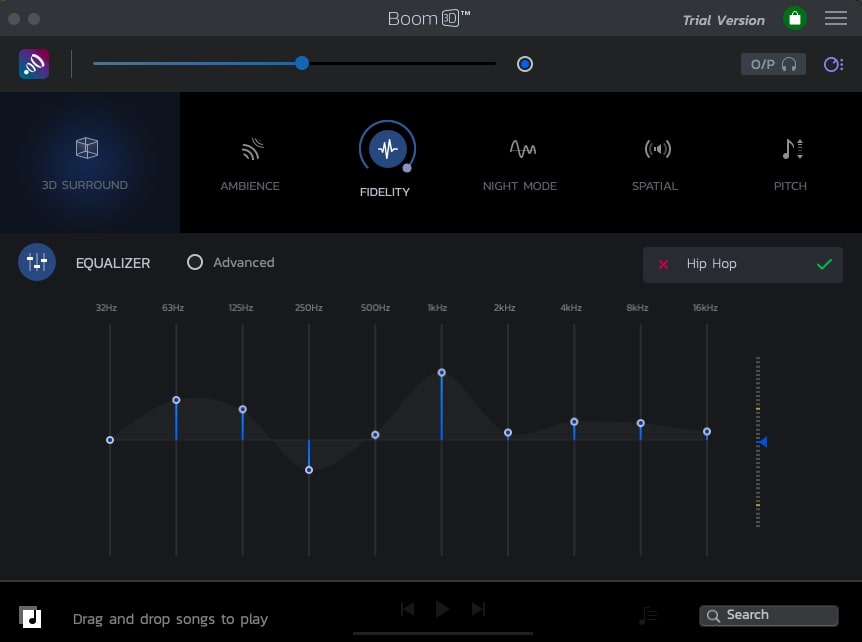The image size is (862, 642).
Task: Click the Boom 3D app logo icon
Action: [x=34, y=65]
